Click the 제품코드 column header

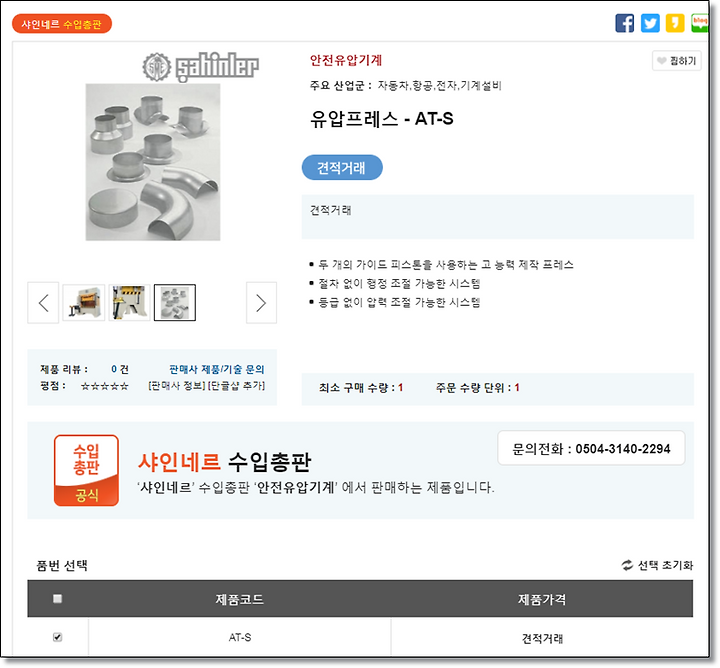pyautogui.click(x=240, y=599)
